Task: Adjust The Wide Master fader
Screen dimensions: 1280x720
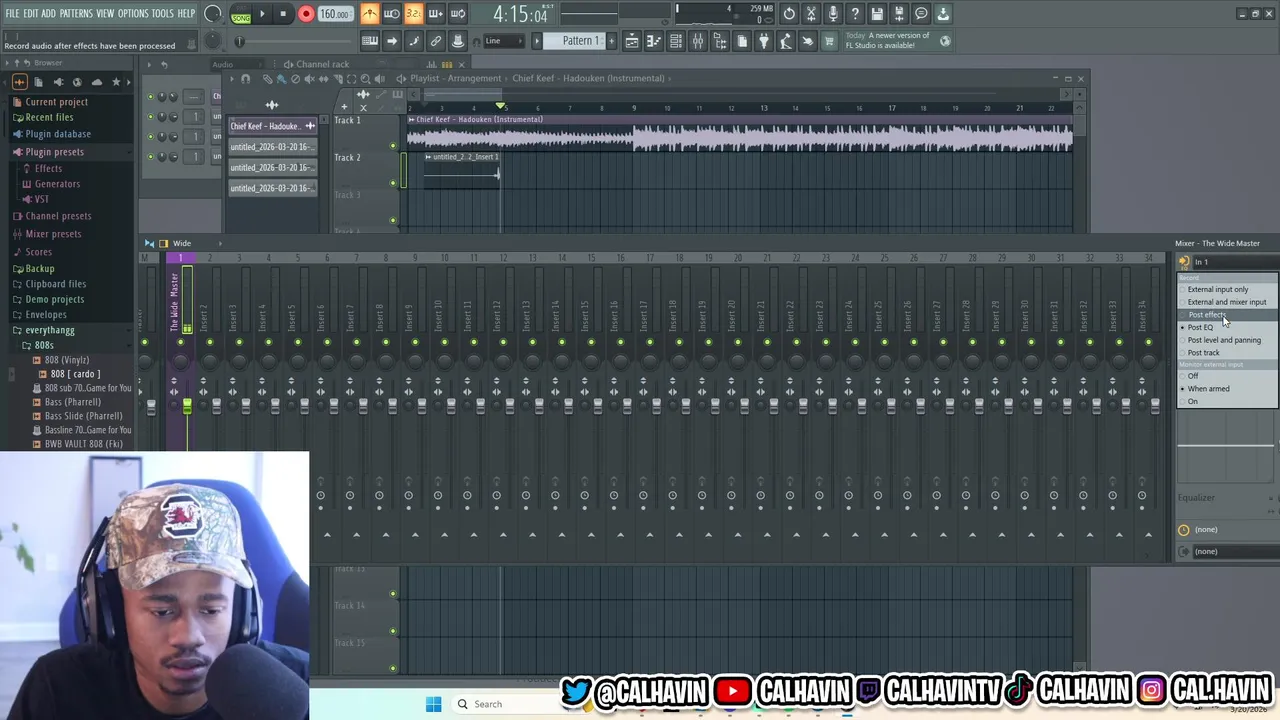Action: point(186,405)
